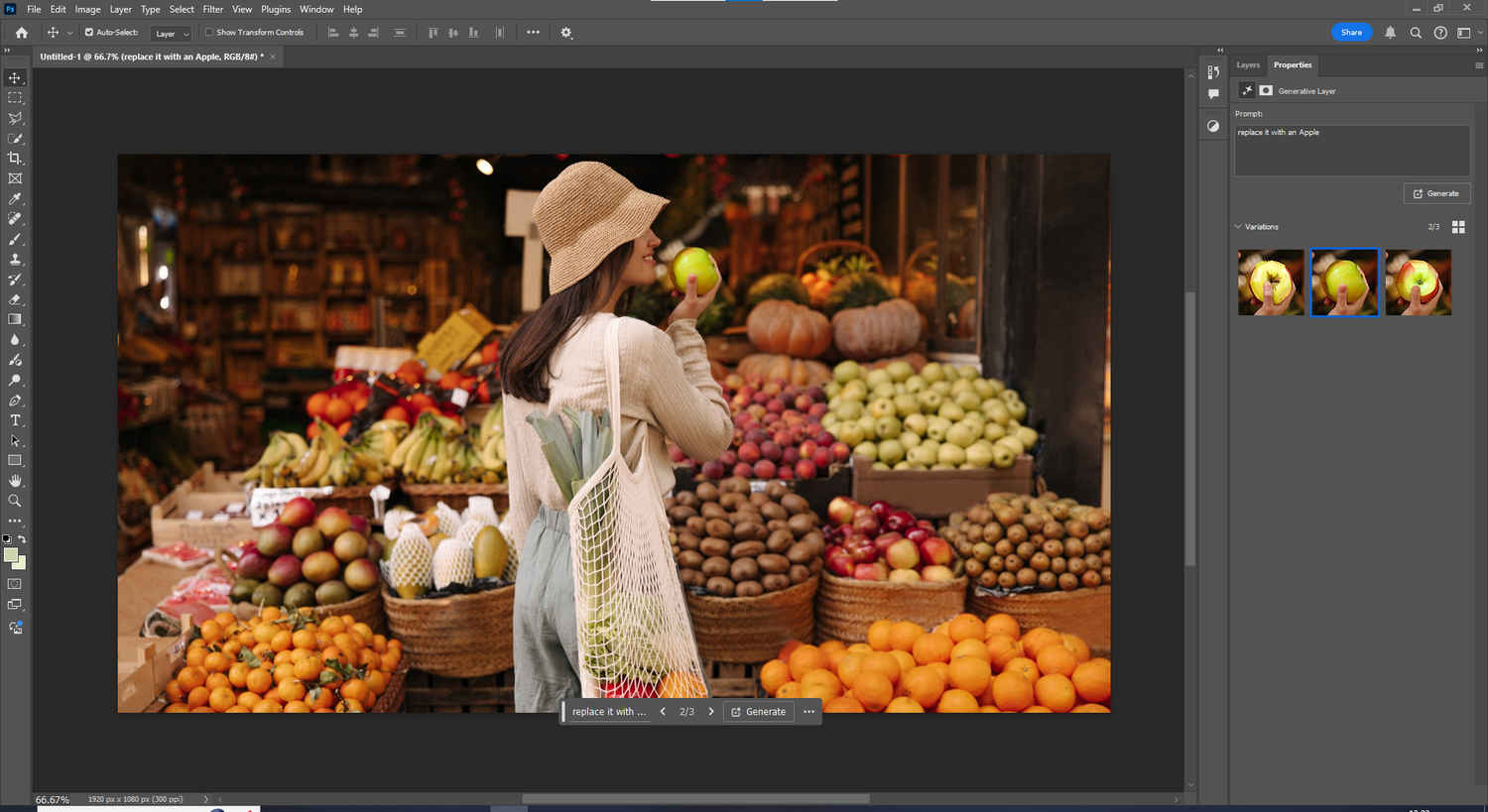Image resolution: width=1488 pixels, height=812 pixels.
Task: Switch to the Layers tab
Action: [x=1248, y=65]
